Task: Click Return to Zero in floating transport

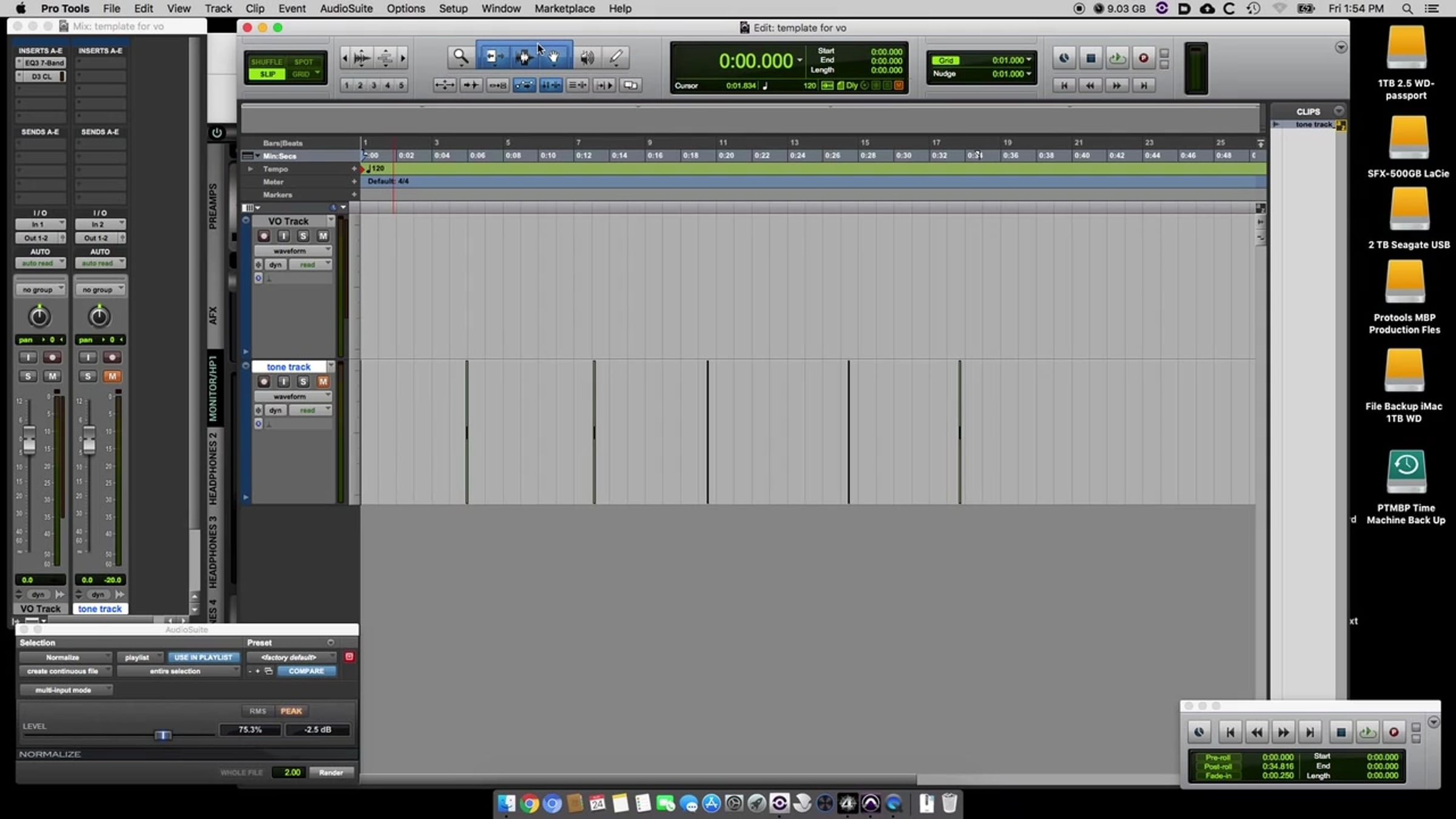Action: click(x=1230, y=732)
